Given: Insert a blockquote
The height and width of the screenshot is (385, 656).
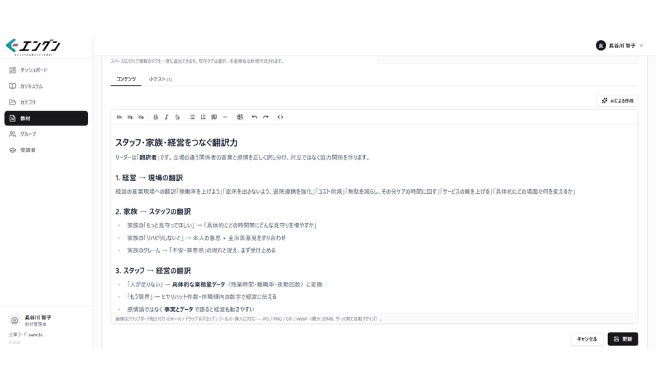Looking at the screenshot, I should [214, 117].
